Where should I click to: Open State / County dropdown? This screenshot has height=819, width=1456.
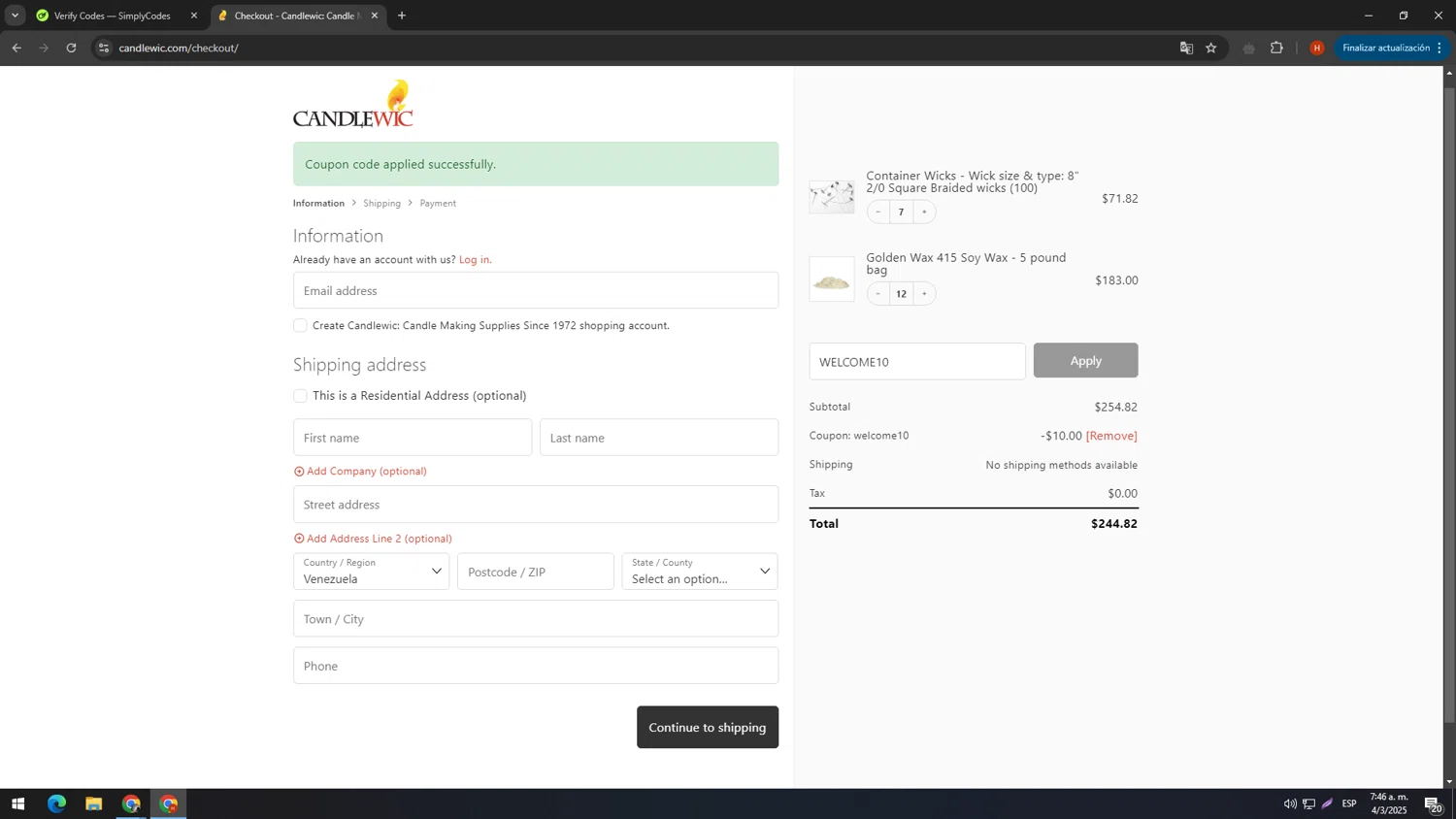(x=700, y=572)
